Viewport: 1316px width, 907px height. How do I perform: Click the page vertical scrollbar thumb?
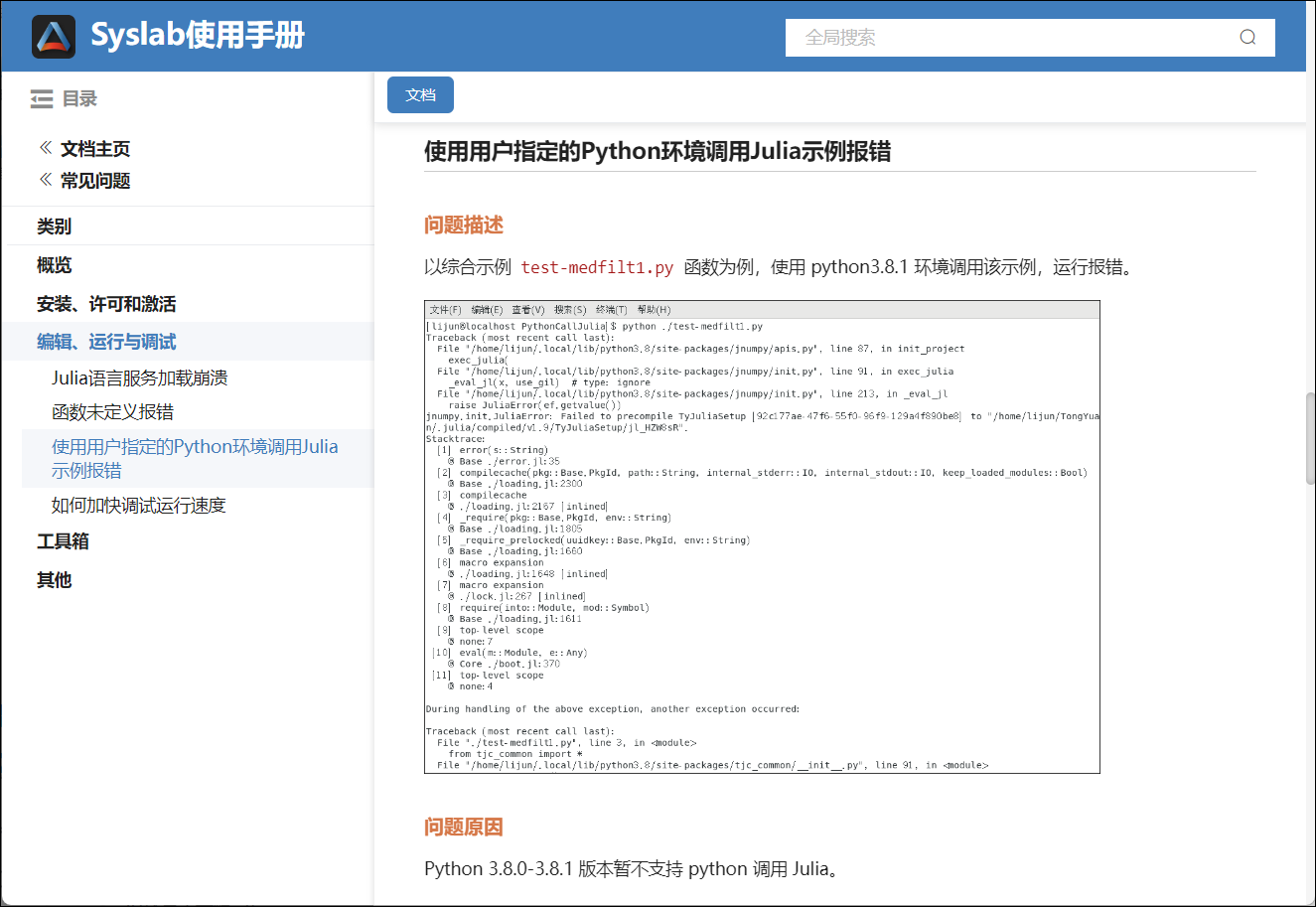coord(1309,437)
